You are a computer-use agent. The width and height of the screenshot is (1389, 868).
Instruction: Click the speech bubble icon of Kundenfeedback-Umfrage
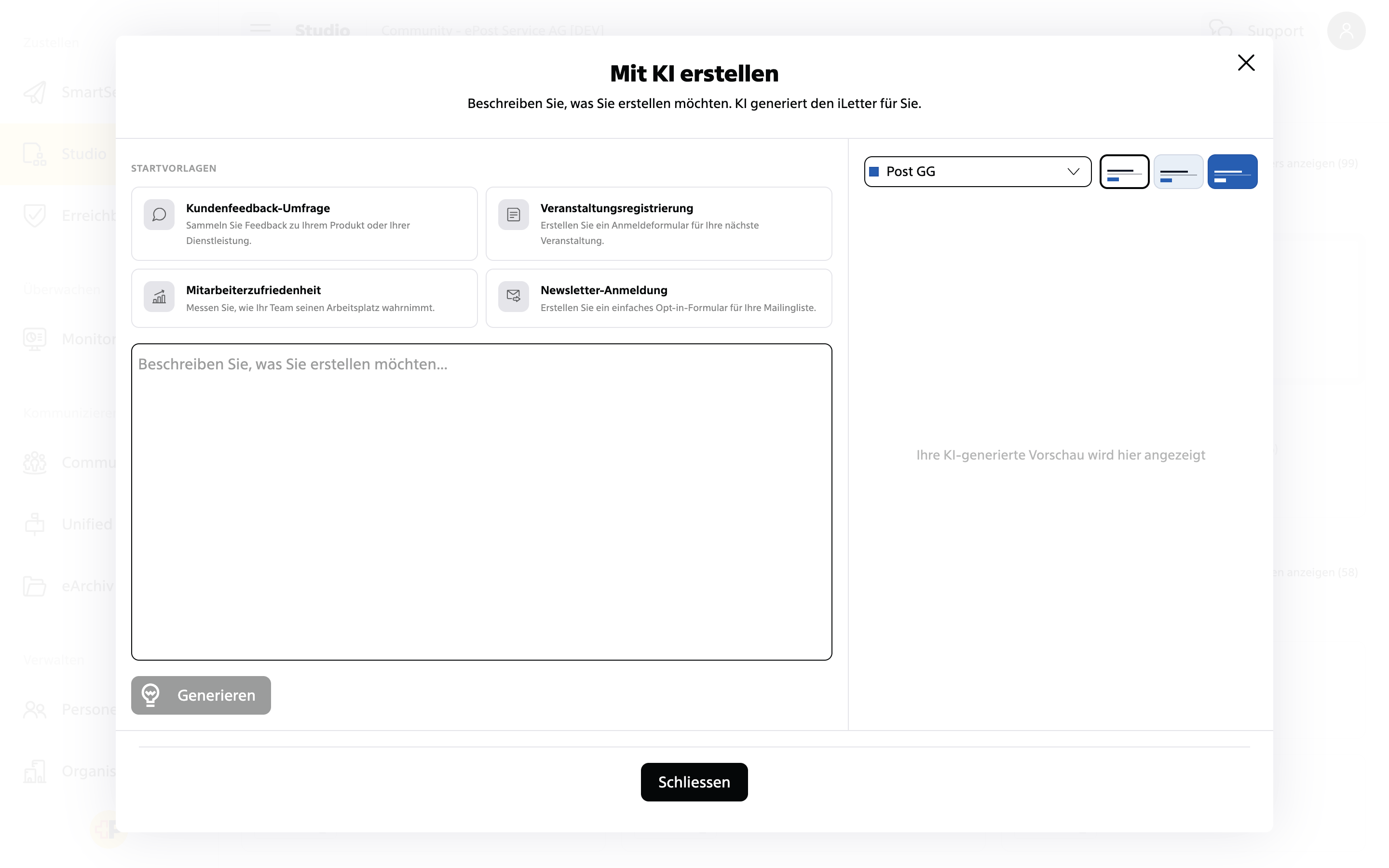coord(159,215)
